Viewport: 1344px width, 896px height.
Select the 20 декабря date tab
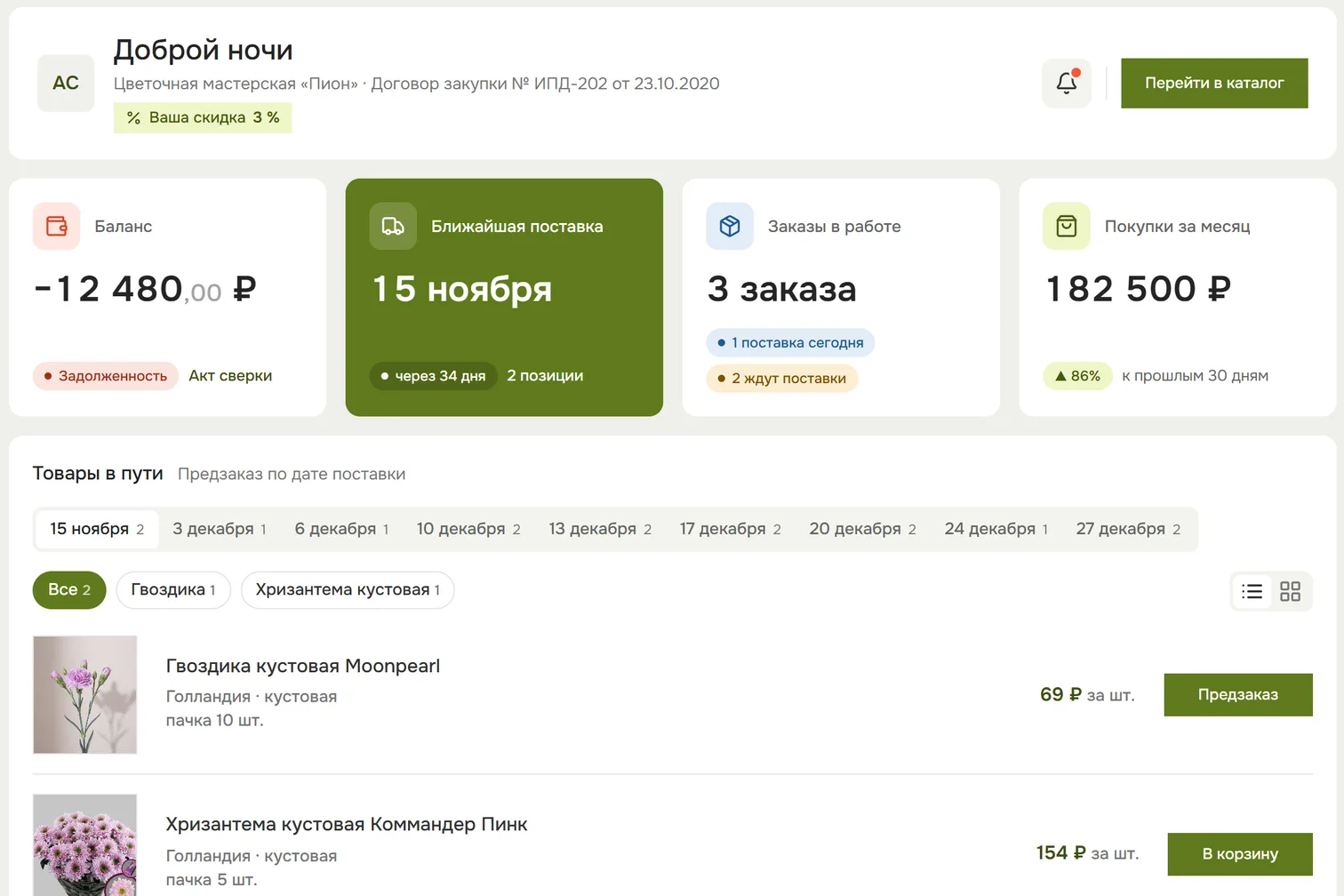coord(862,529)
